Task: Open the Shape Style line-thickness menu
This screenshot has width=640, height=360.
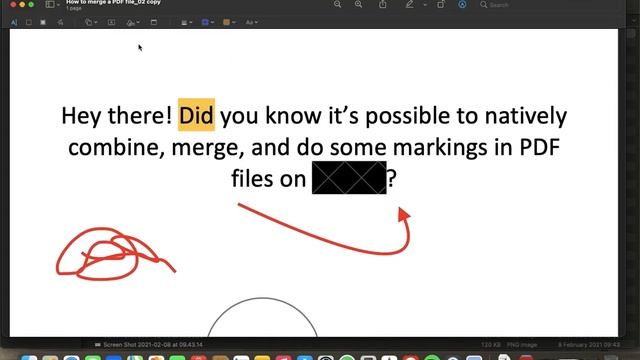Action: [x=187, y=22]
